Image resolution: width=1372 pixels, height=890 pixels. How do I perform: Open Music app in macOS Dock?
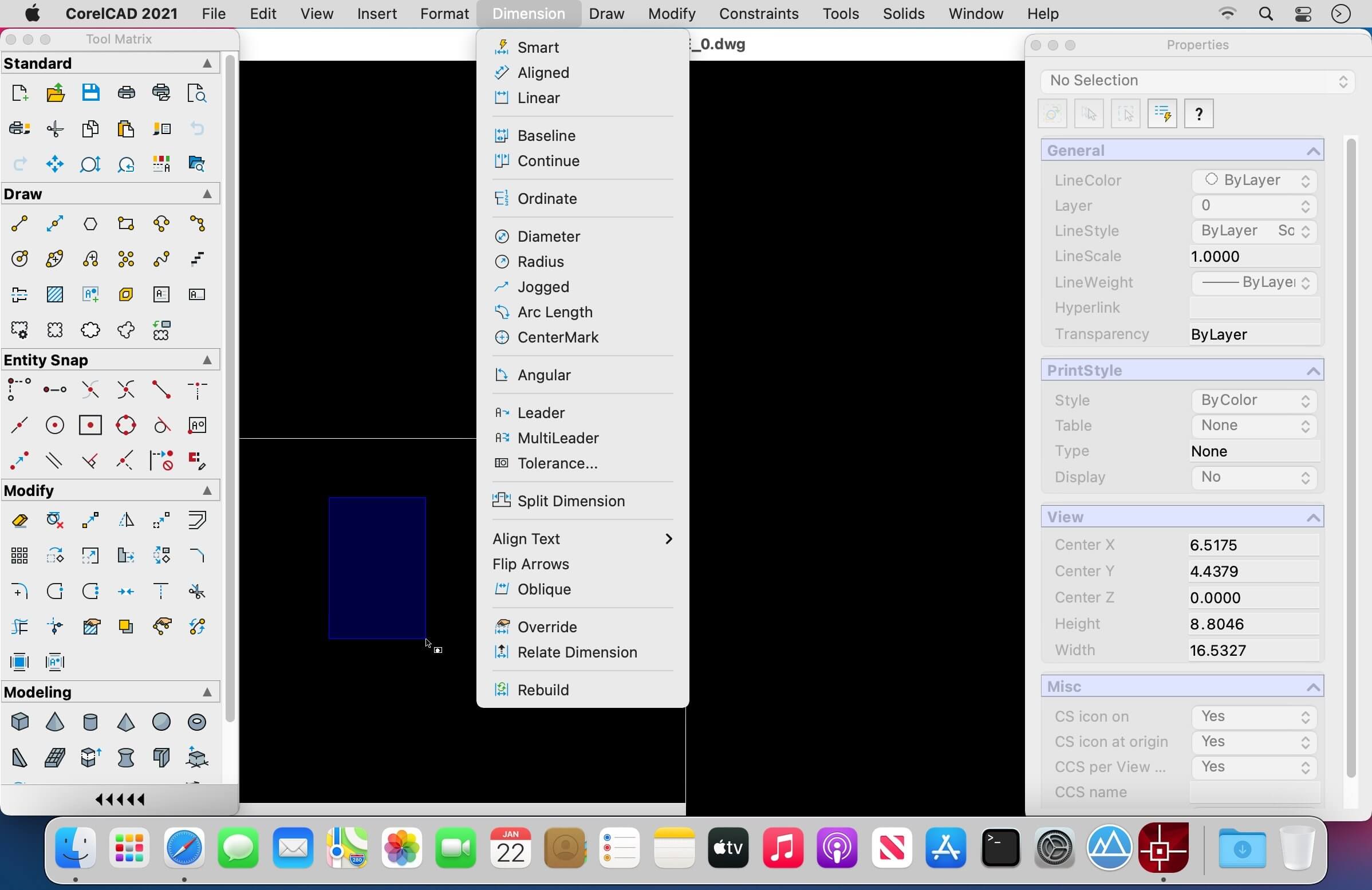pos(783,849)
